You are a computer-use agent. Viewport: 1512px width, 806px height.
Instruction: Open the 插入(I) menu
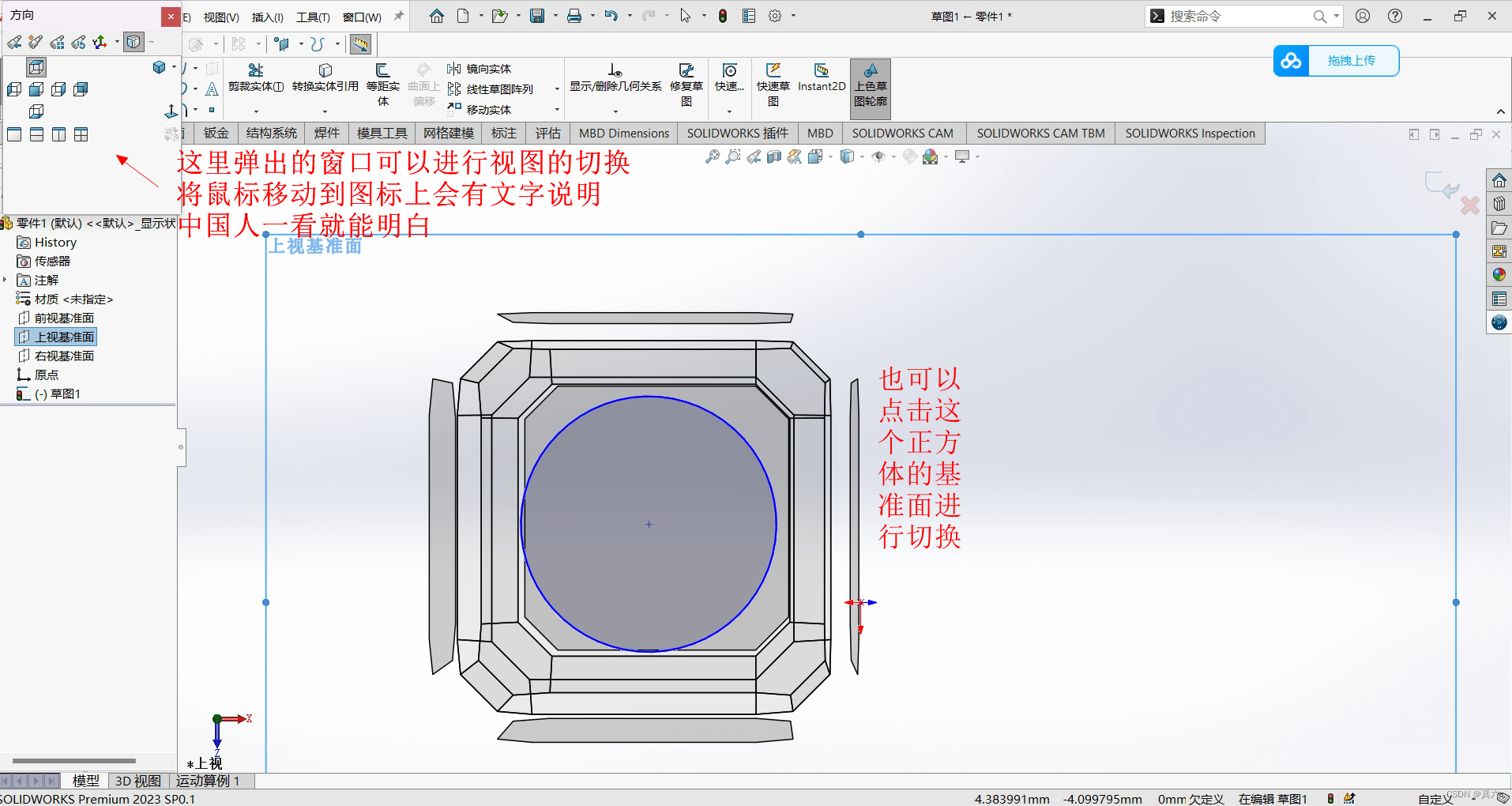click(267, 16)
